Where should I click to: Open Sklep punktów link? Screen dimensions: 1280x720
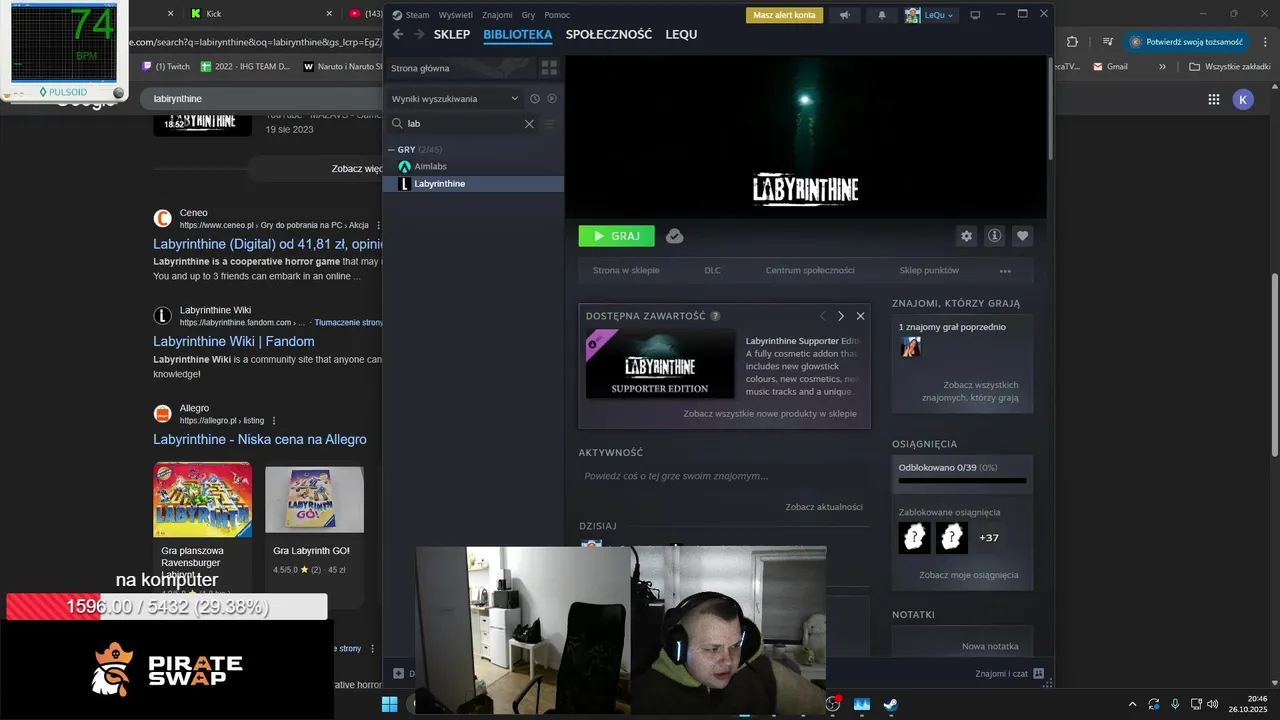coord(929,270)
